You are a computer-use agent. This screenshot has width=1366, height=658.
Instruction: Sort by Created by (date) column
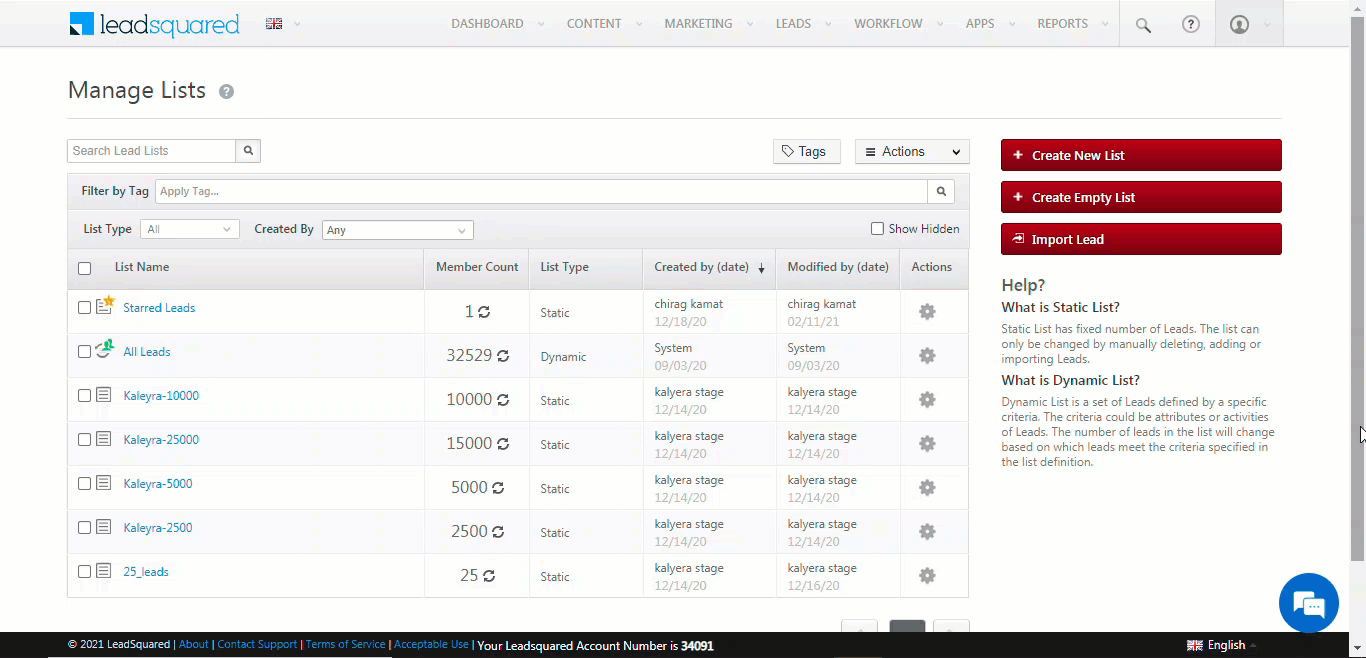tap(709, 267)
